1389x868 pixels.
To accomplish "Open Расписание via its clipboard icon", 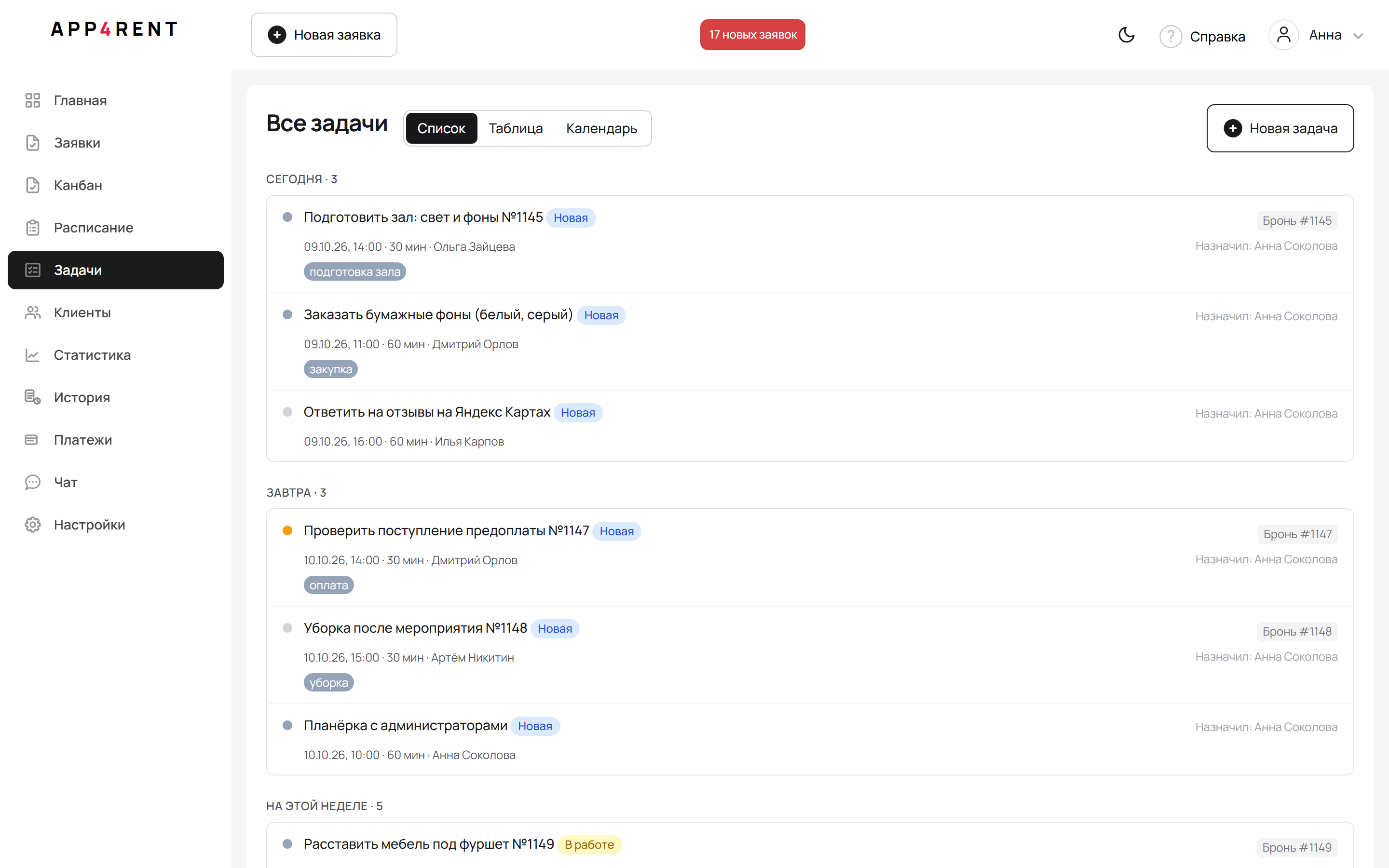I will coord(33,228).
